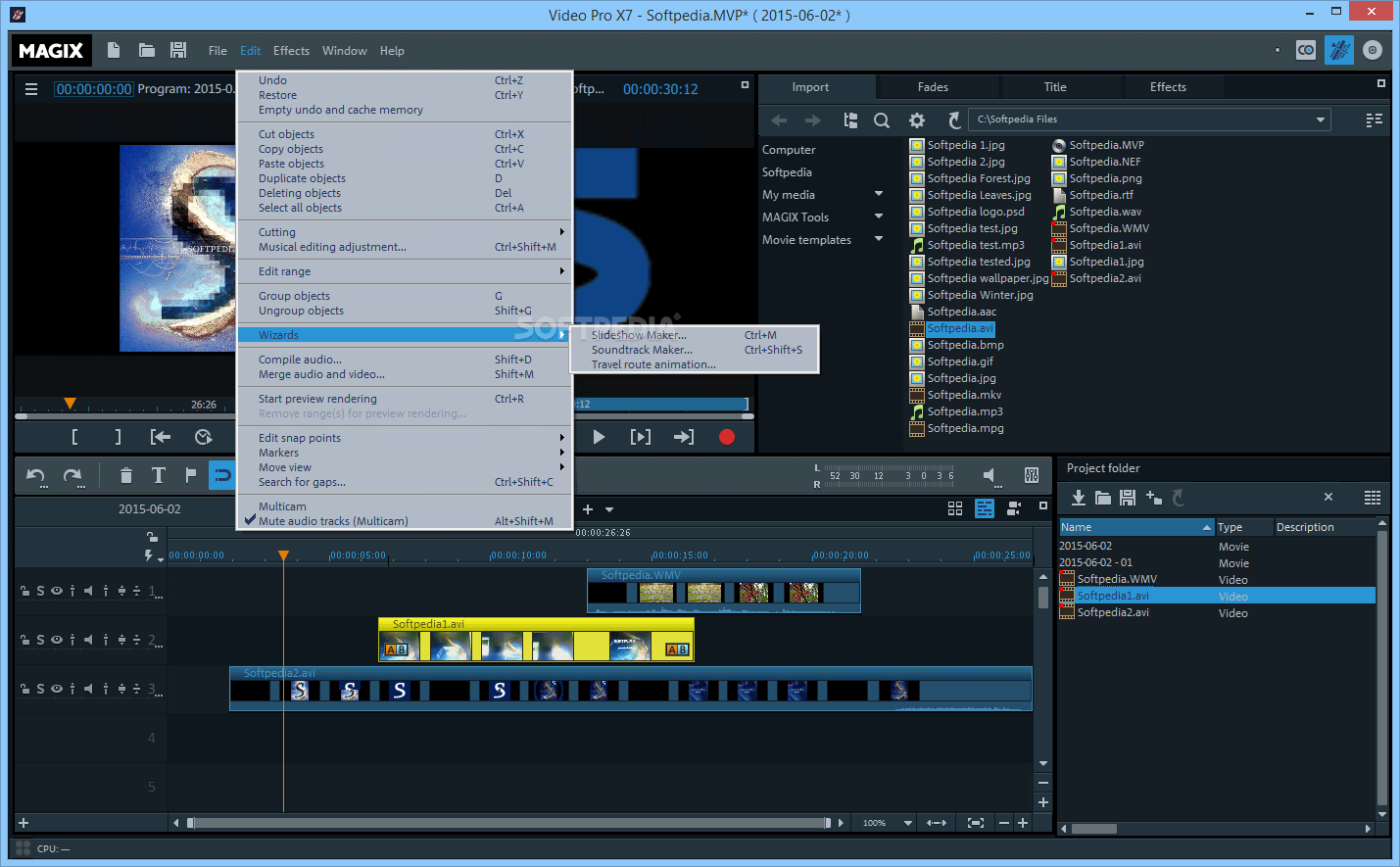The height and width of the screenshot is (867, 1400).
Task: Toggle the highlighted magnet snap icon
Action: [222, 475]
